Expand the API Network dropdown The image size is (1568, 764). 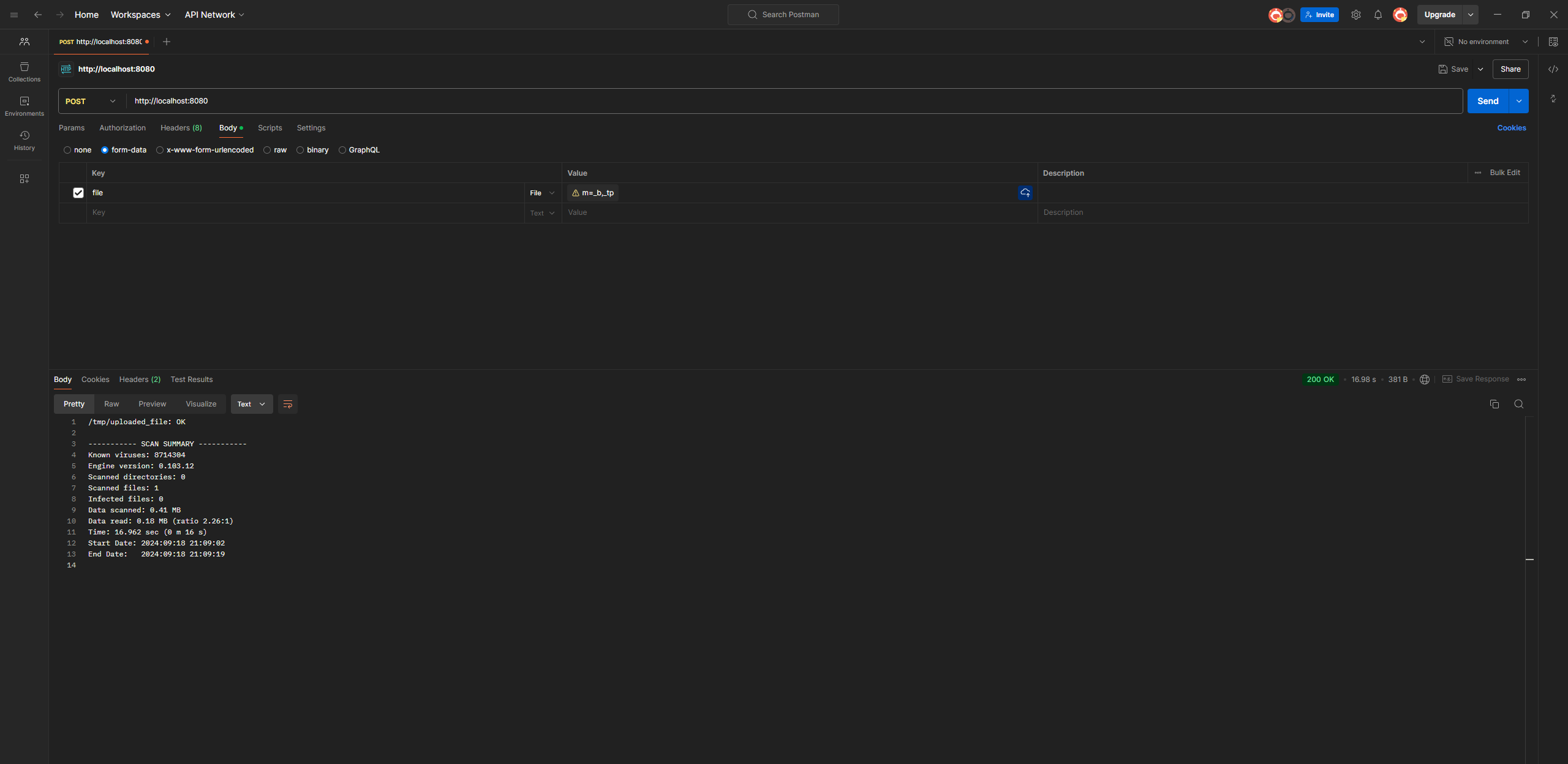[x=214, y=15]
